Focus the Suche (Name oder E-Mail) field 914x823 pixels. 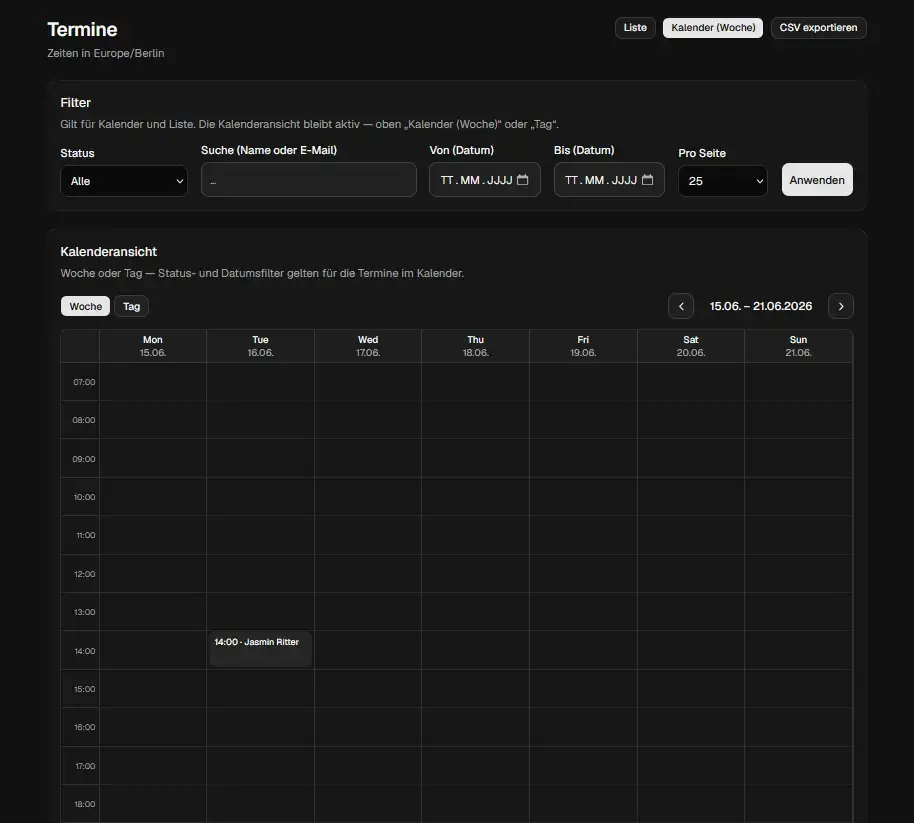click(308, 180)
